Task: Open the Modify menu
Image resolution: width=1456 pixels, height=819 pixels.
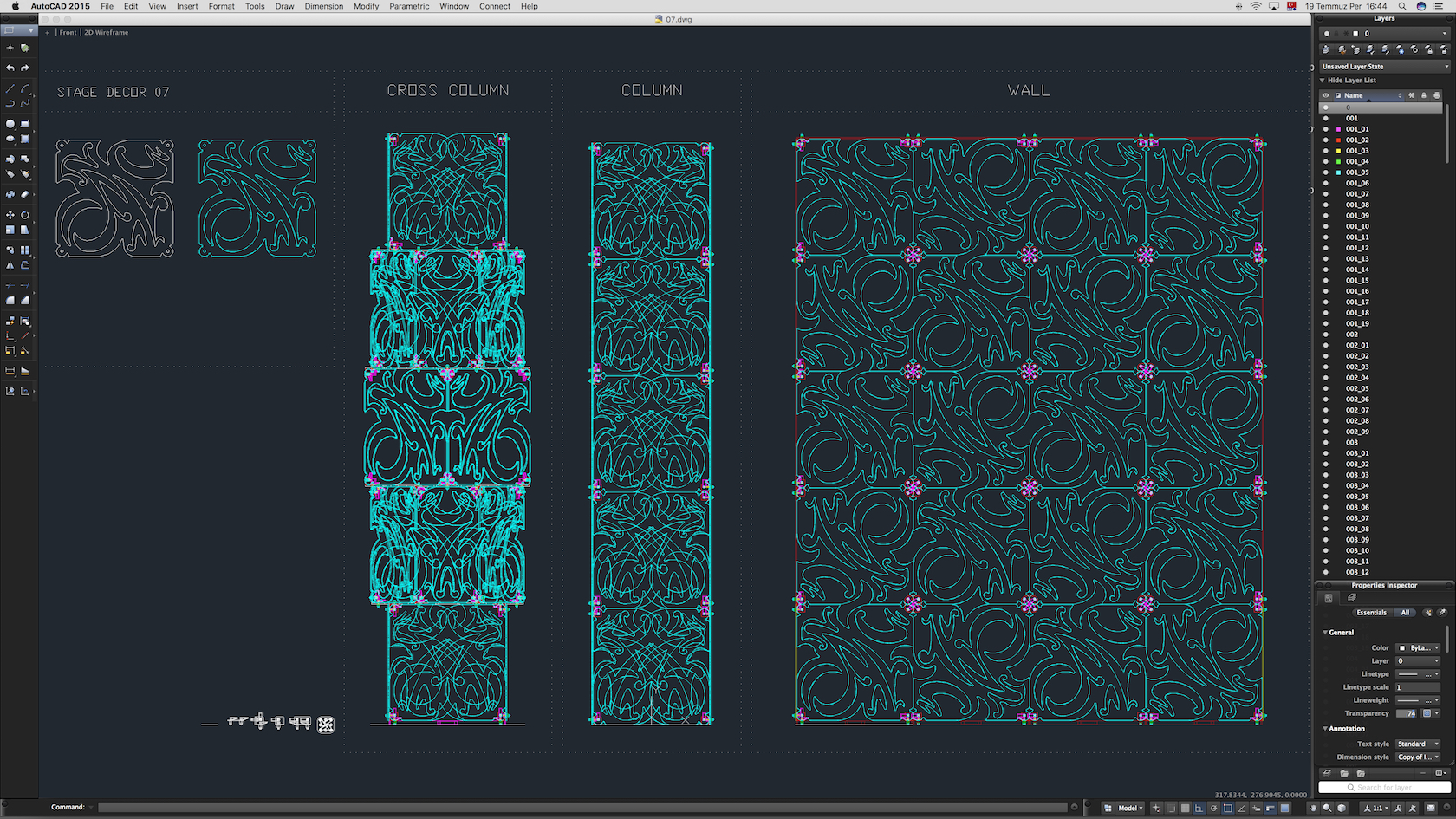Action: click(367, 6)
